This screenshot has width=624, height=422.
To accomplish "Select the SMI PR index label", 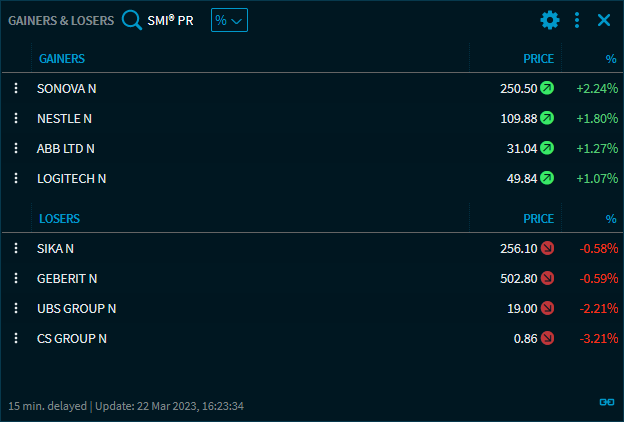I will (x=170, y=20).
